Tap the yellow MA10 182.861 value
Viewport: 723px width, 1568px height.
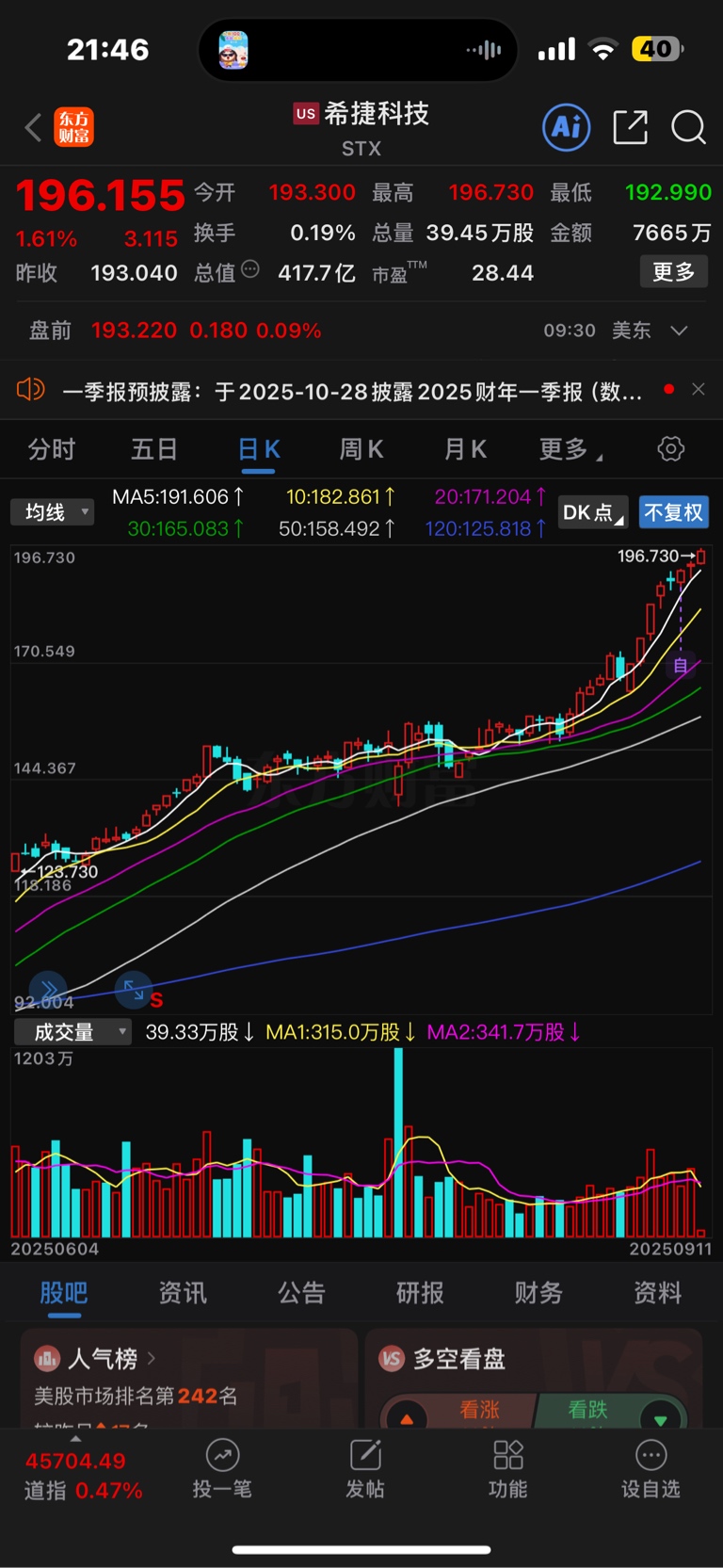(x=340, y=496)
